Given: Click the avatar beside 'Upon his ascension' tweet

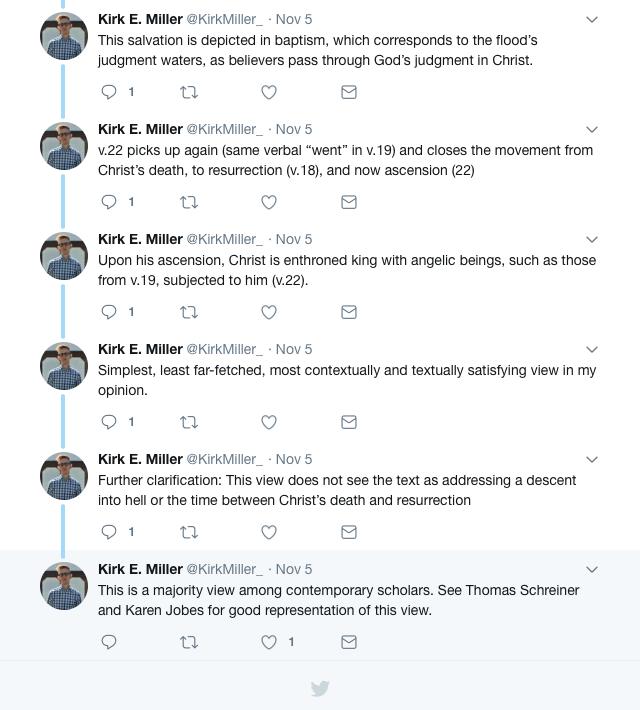Looking at the screenshot, I should pos(64,256).
